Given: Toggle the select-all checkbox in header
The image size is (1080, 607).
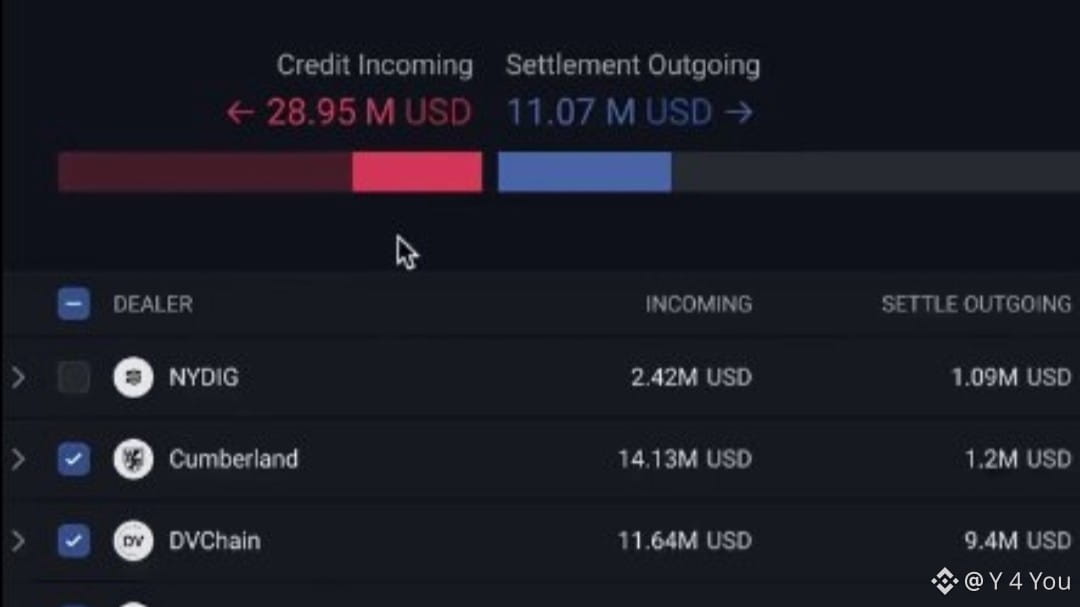Looking at the screenshot, I should 74,304.
